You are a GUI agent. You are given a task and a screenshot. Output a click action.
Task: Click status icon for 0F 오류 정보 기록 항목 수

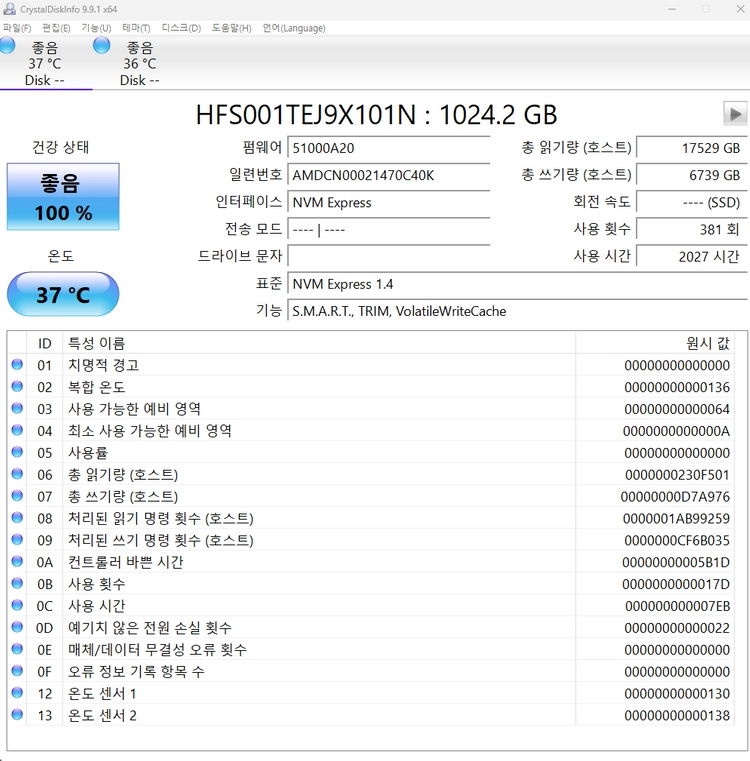tap(17, 671)
